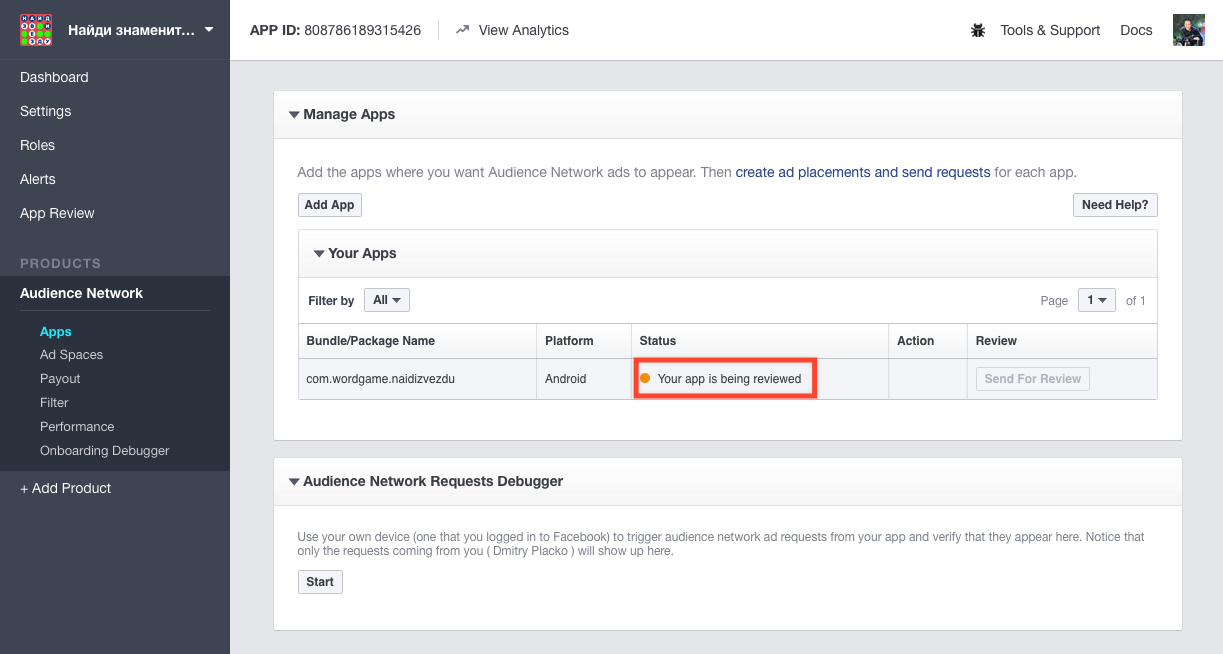Collapse the Manage Apps panel triangle

294,115
